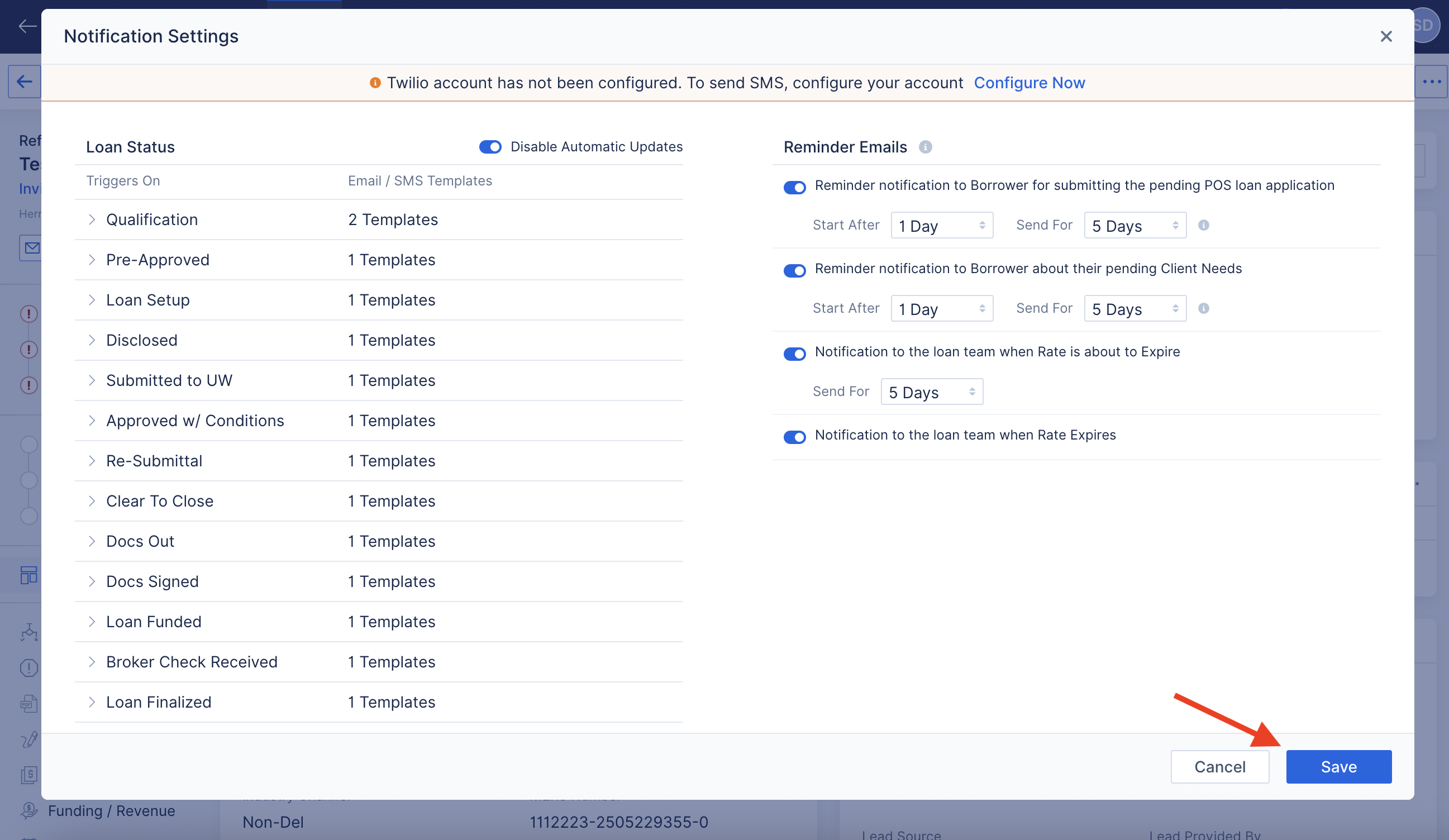Image resolution: width=1449 pixels, height=840 pixels.
Task: Expand the Submitted to UW row
Action: coord(92,380)
